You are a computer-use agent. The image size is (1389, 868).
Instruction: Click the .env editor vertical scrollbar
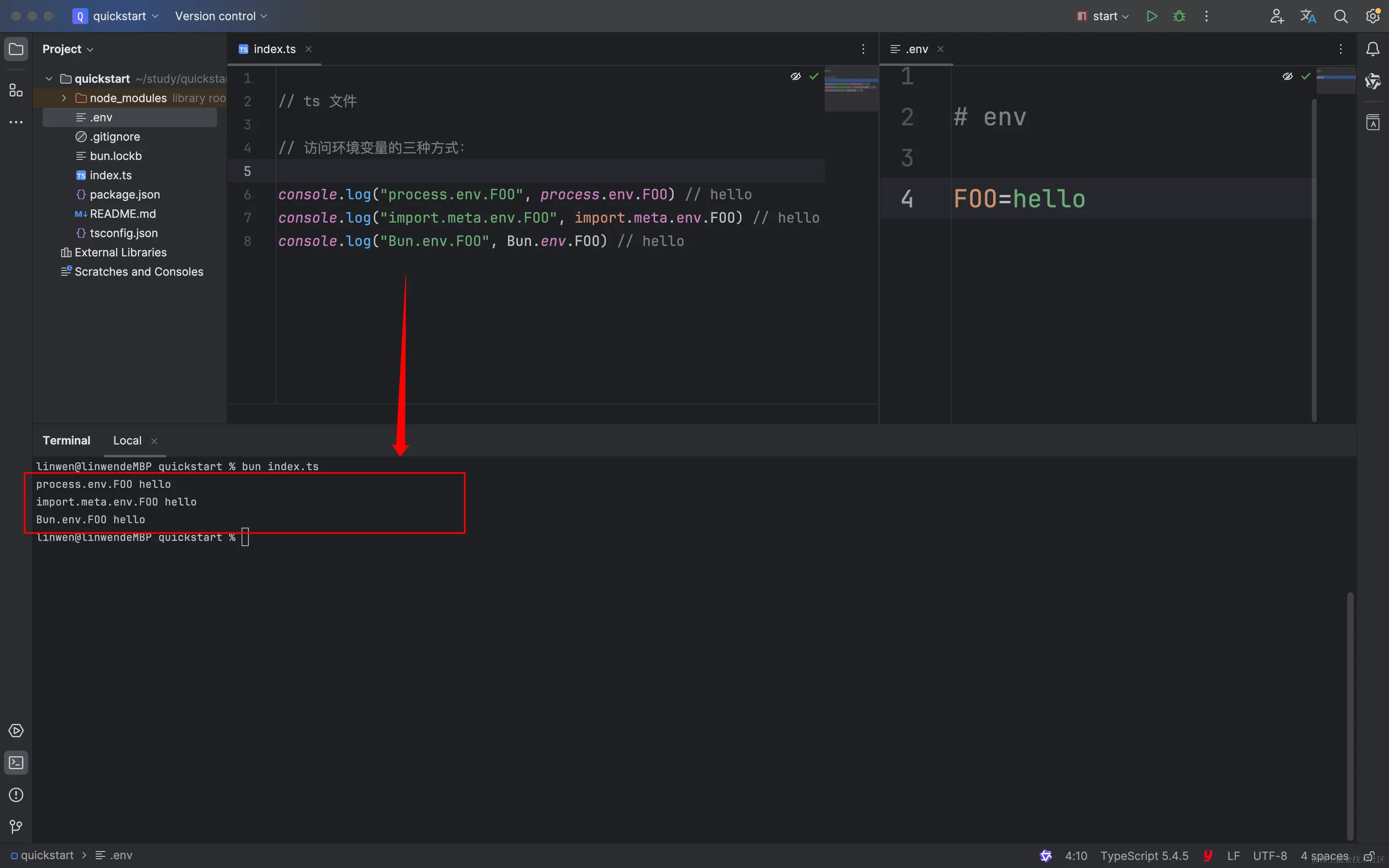coord(1314,260)
